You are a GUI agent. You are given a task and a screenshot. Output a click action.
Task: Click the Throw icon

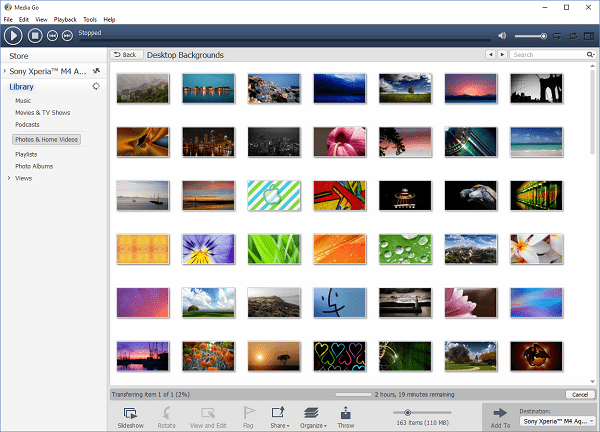click(346, 414)
